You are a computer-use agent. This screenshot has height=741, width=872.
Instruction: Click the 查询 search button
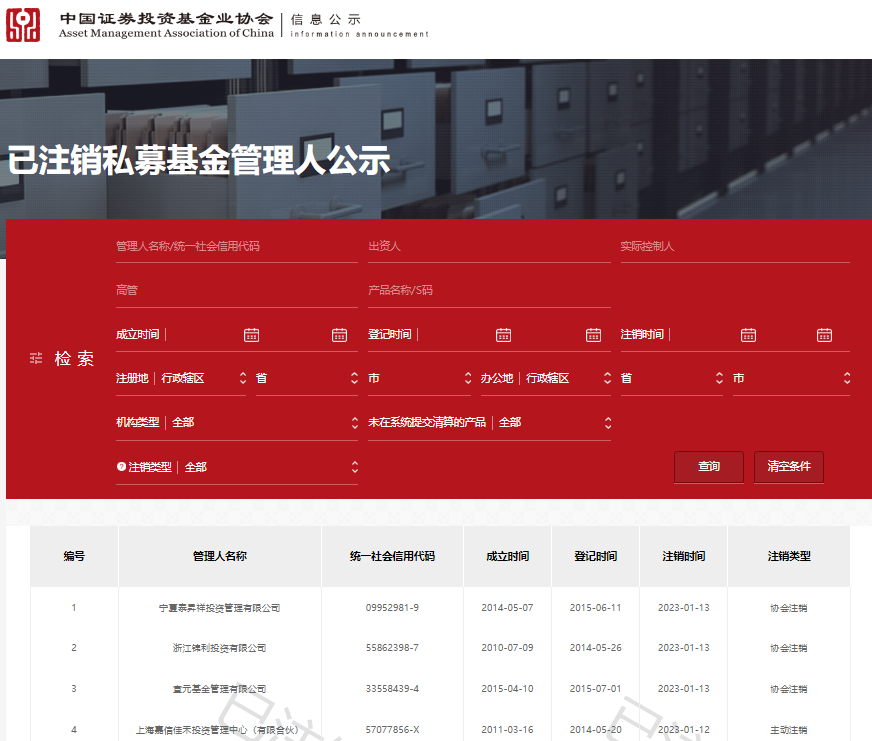click(x=708, y=466)
